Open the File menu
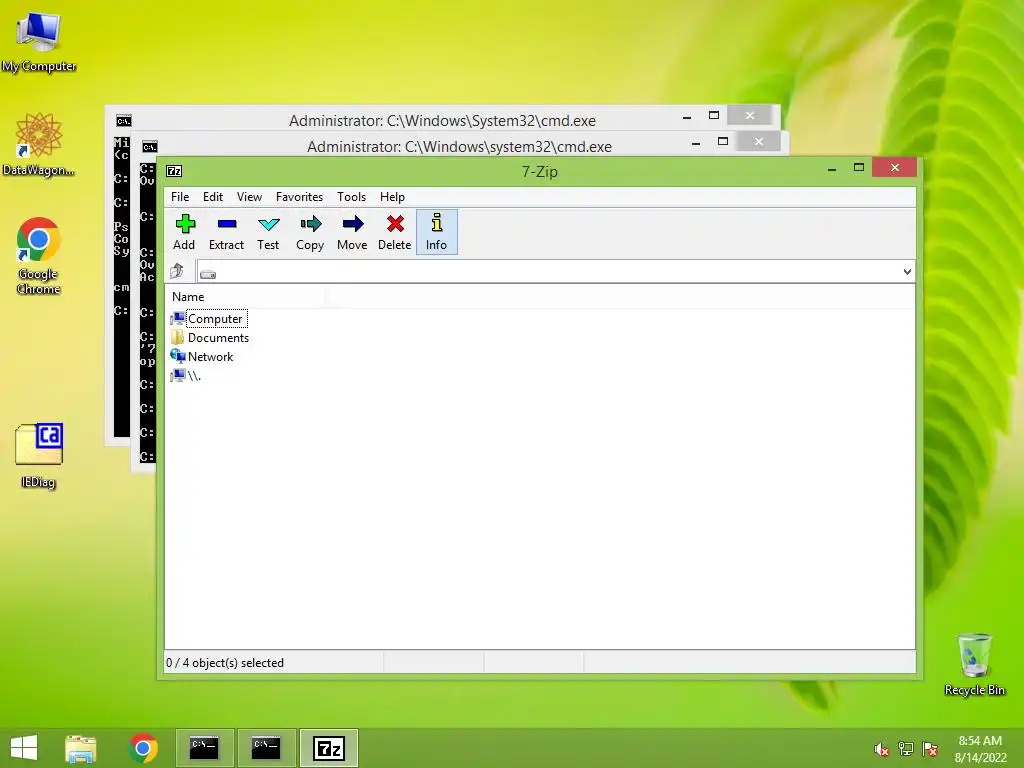The image size is (1024, 768). [x=180, y=197]
